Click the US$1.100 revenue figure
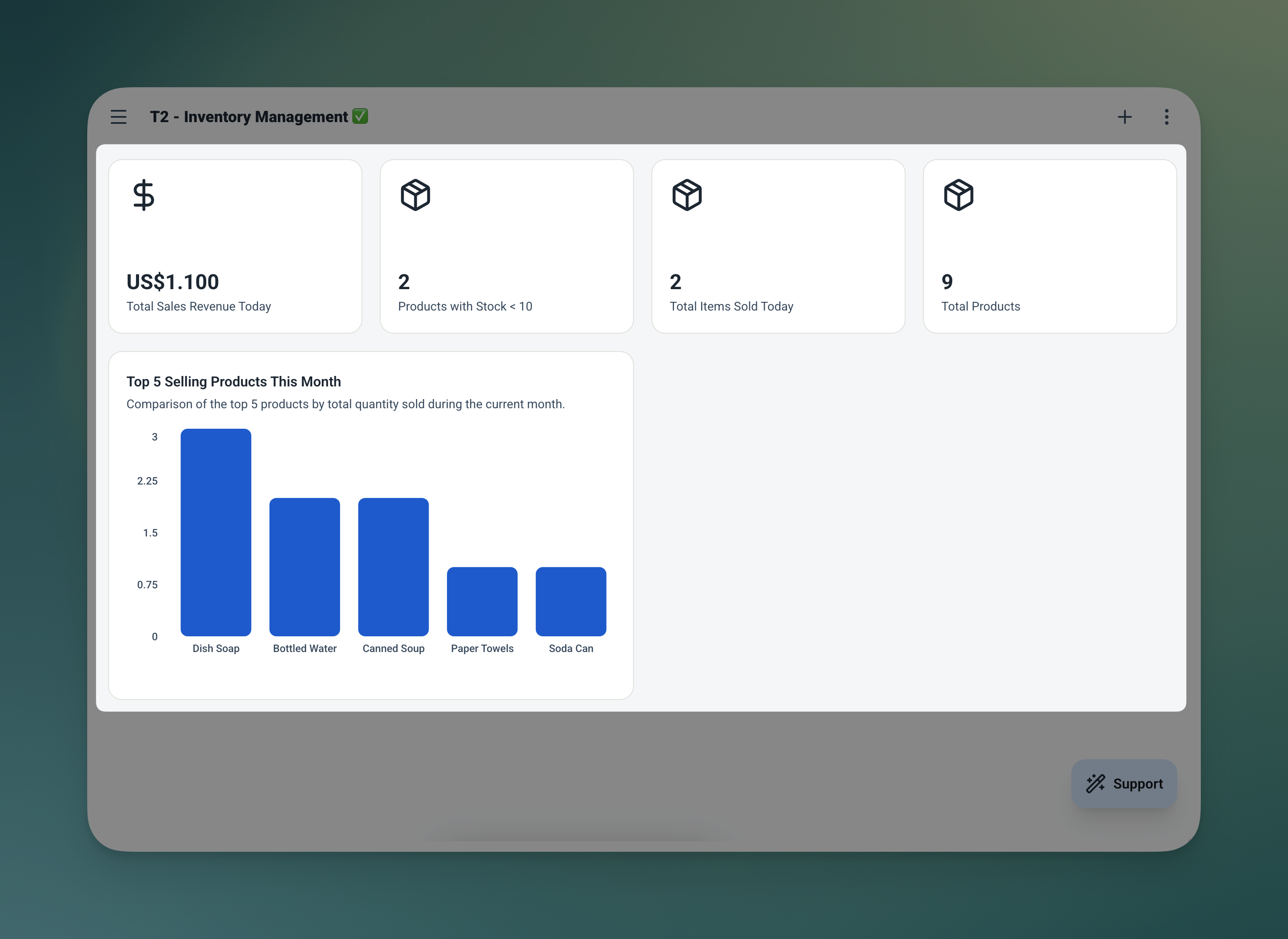This screenshot has width=1288, height=939. tap(172, 281)
